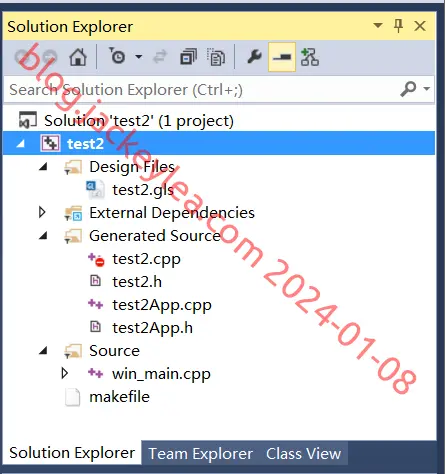The image size is (445, 474).
Task: Select the test2App.cpp file
Action: click(162, 305)
